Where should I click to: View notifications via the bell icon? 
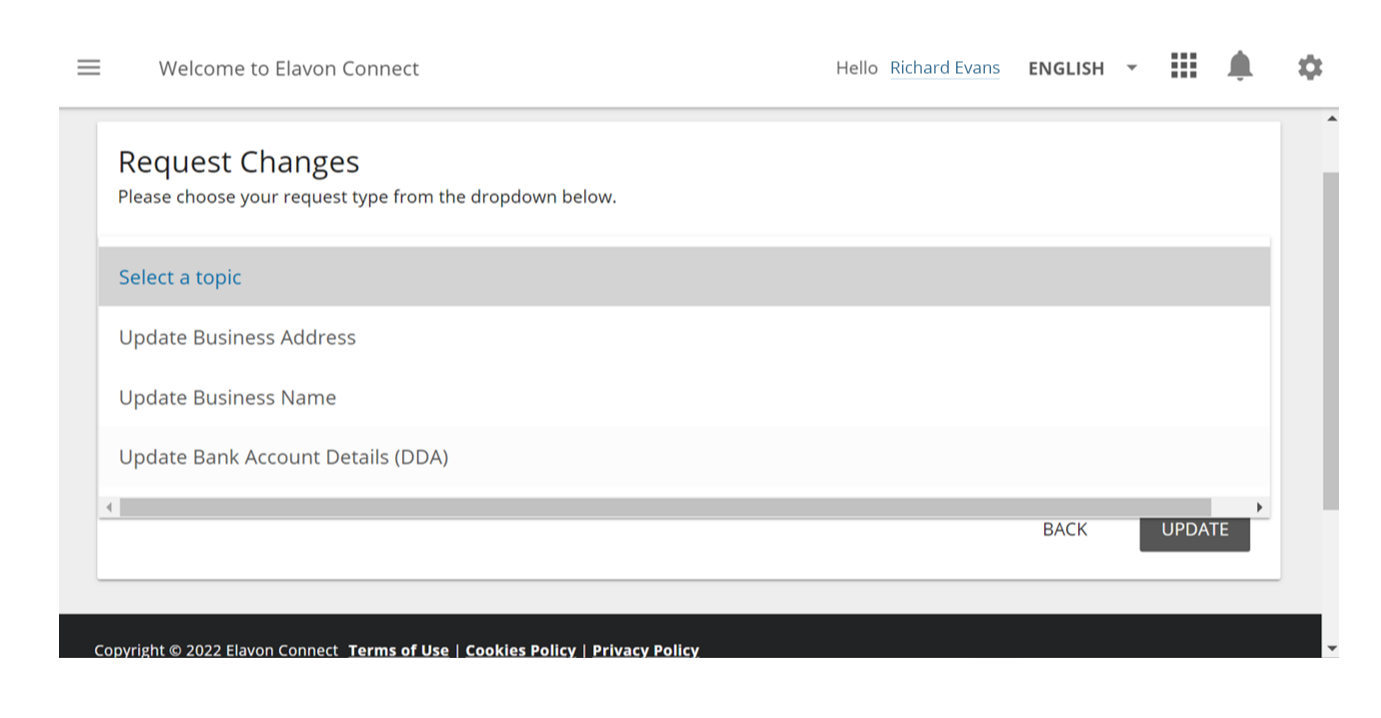pos(1240,67)
